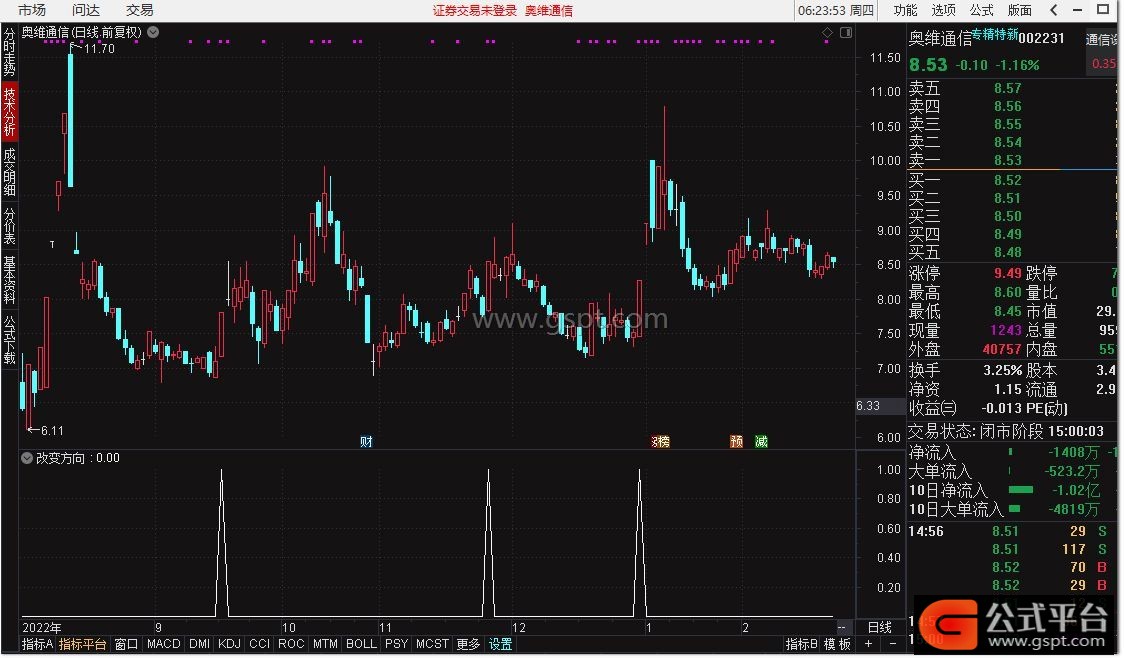Open the 奥维通信 chart title dropdown arrow

153,32
